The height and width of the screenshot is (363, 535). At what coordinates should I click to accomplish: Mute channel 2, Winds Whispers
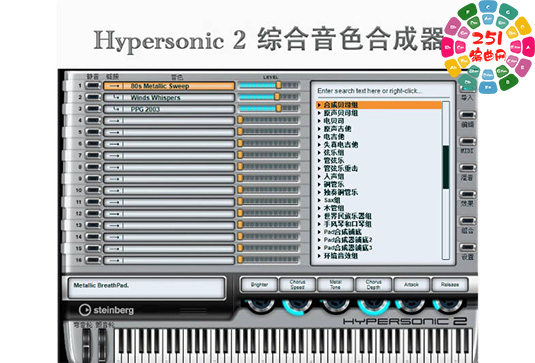pos(93,97)
